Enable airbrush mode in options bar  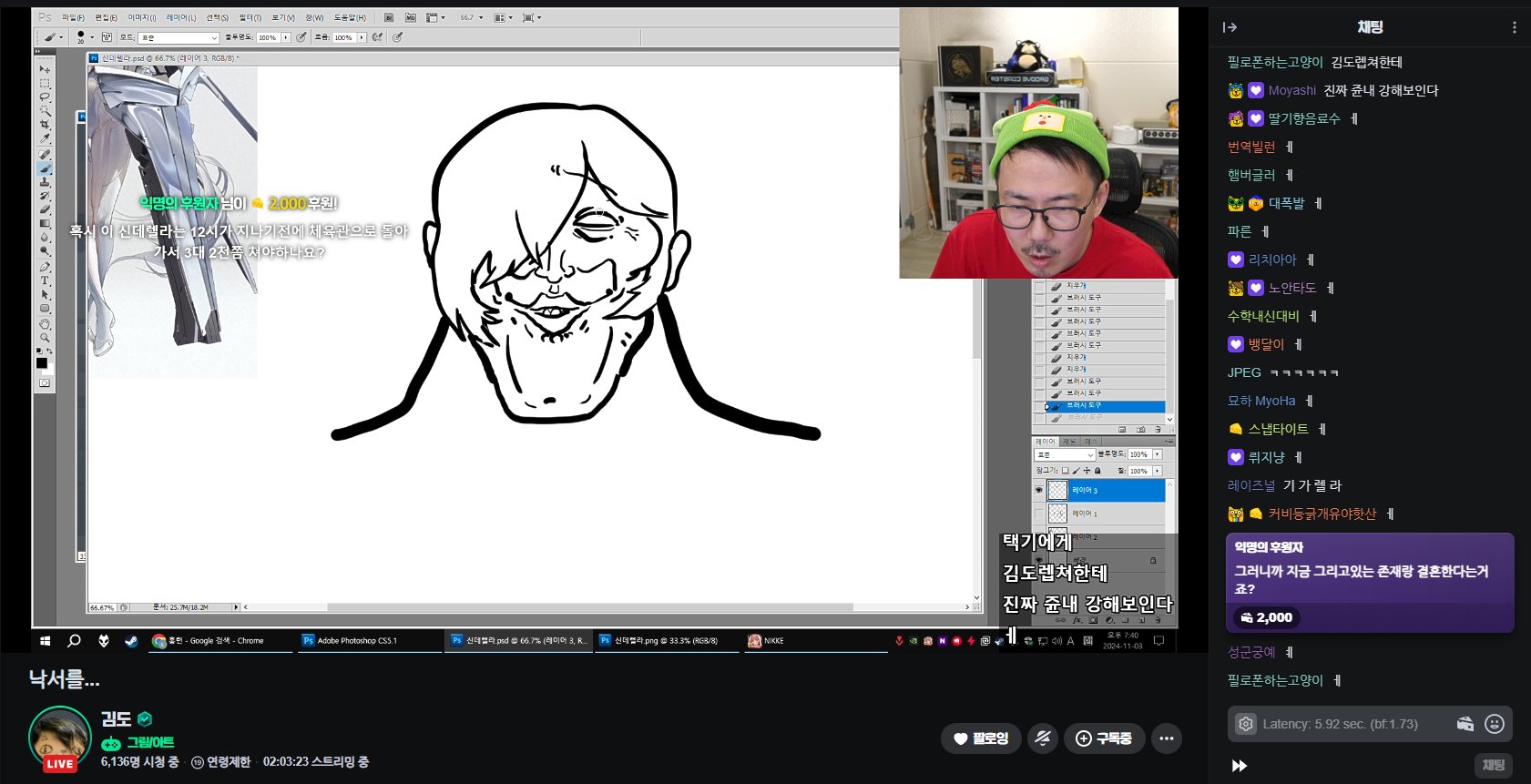tap(377, 37)
